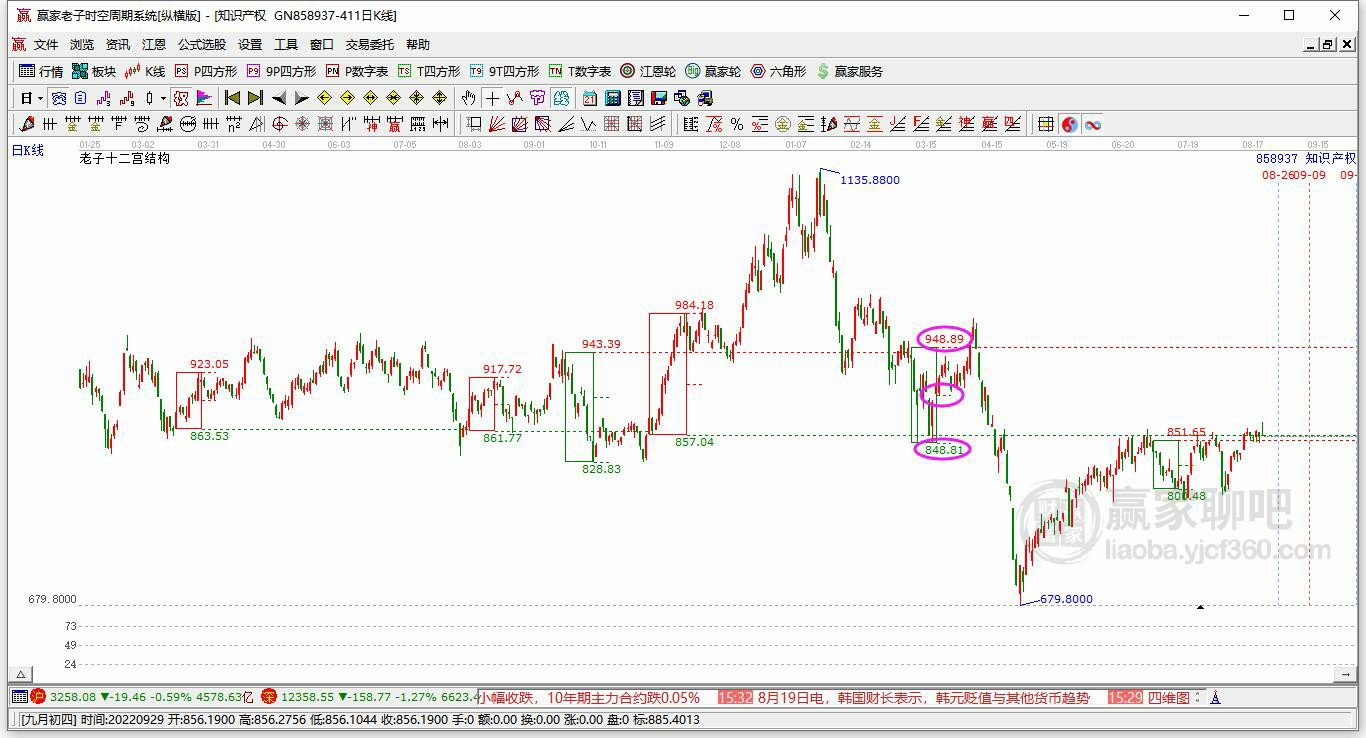Screen dimensions: 1366x738
Task: Open the 浏览 menu
Action: pos(82,45)
